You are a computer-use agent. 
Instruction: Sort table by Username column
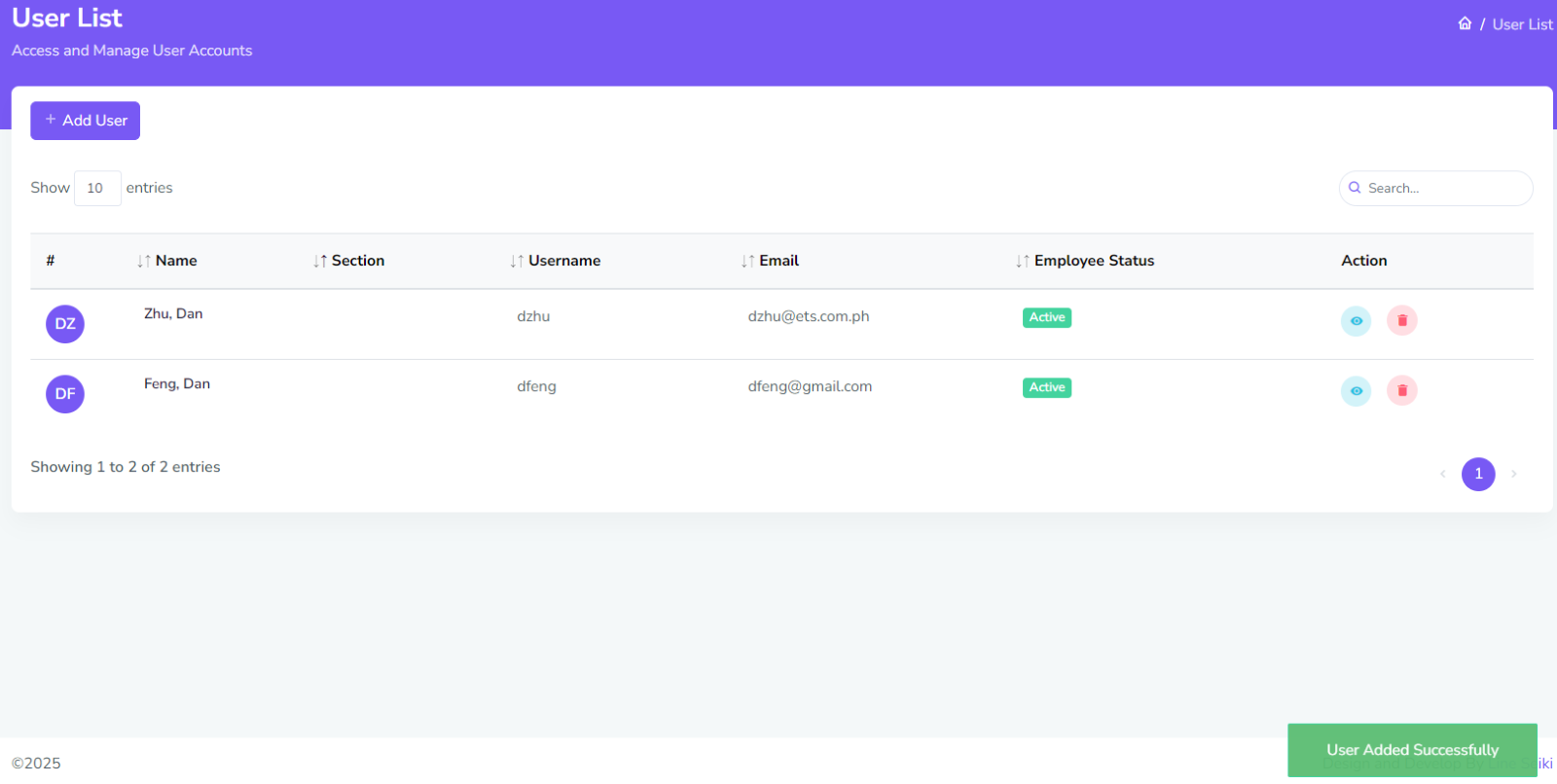pyautogui.click(x=563, y=261)
